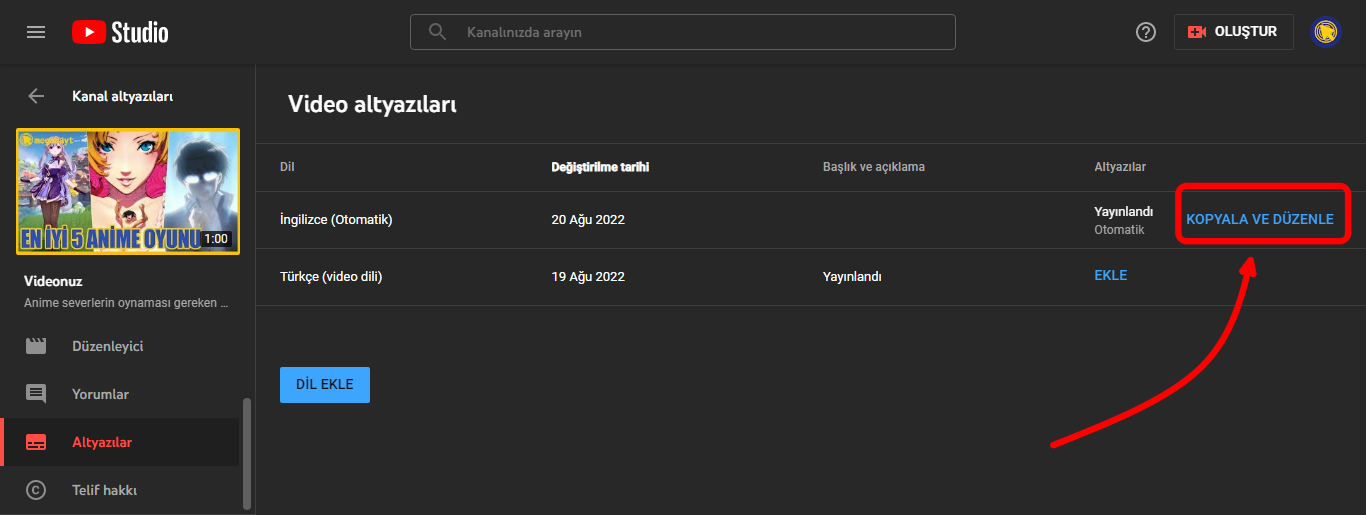Click the Altyazılar subtitles icon
The image size is (1366, 515).
[36, 442]
